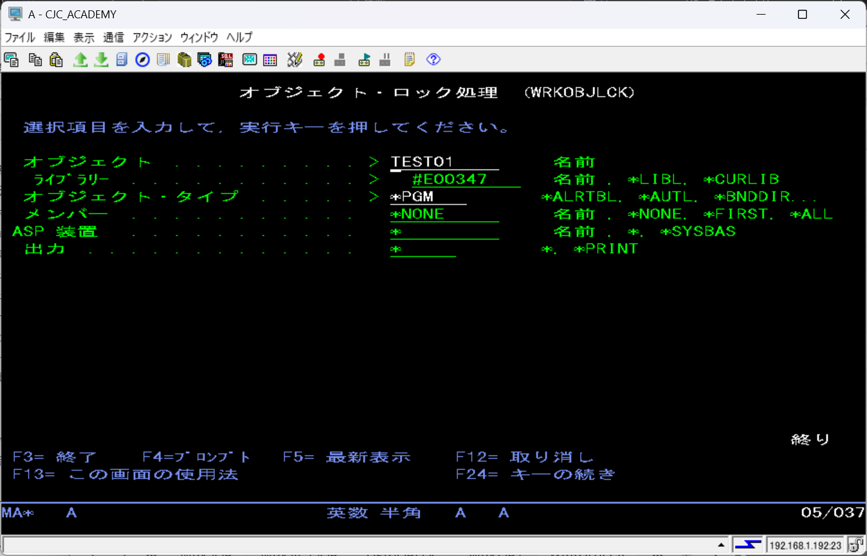Click the play macro green arrow icon

tap(364, 60)
